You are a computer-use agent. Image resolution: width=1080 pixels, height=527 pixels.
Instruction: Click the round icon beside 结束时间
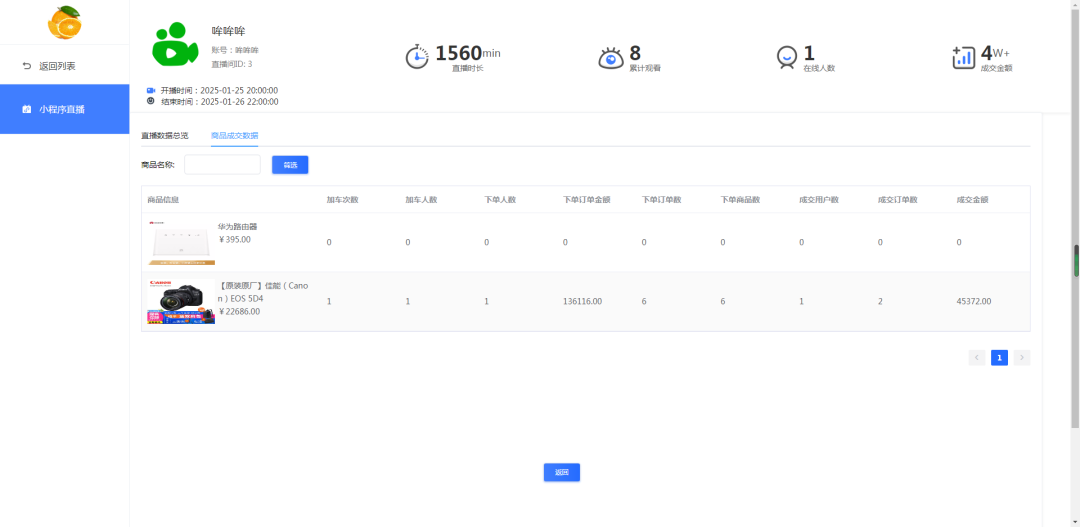tap(151, 101)
